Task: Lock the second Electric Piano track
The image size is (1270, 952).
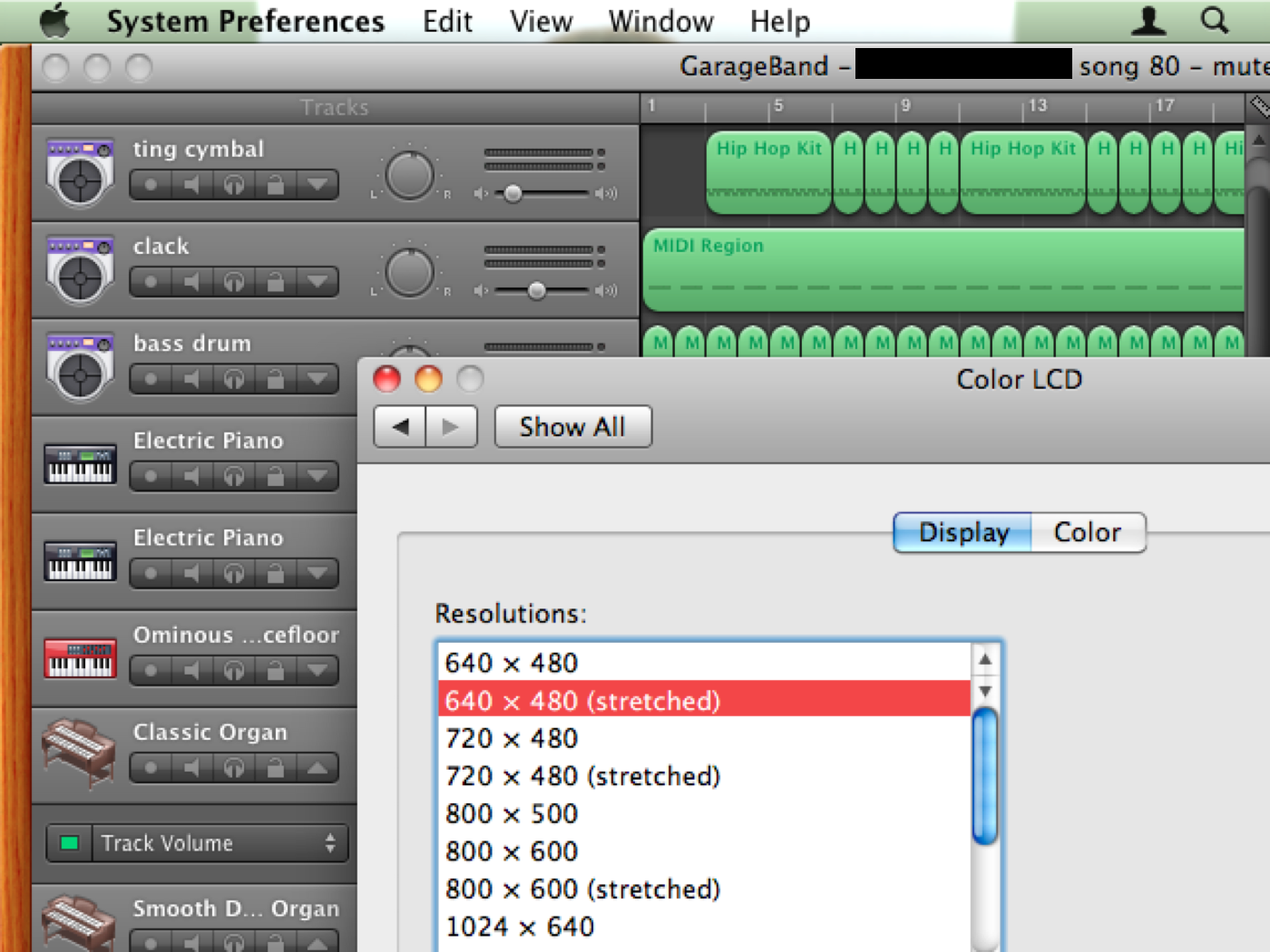Action: coord(276,573)
